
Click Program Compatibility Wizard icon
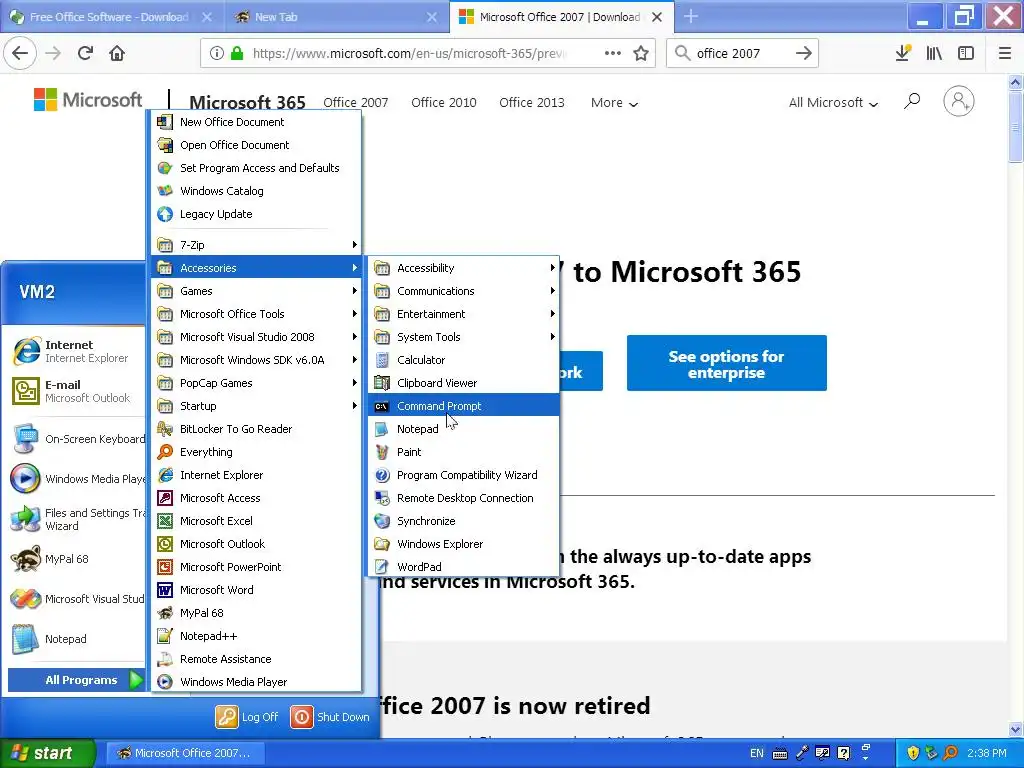click(382, 475)
